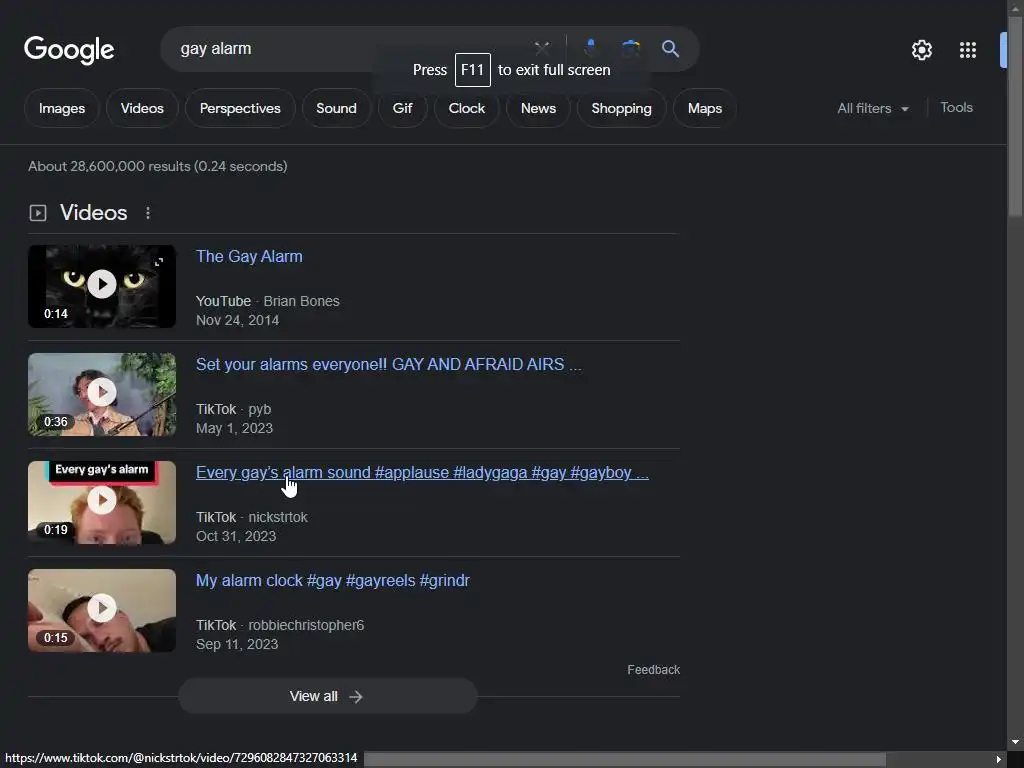Open Videos section three-dot menu

pos(148,213)
